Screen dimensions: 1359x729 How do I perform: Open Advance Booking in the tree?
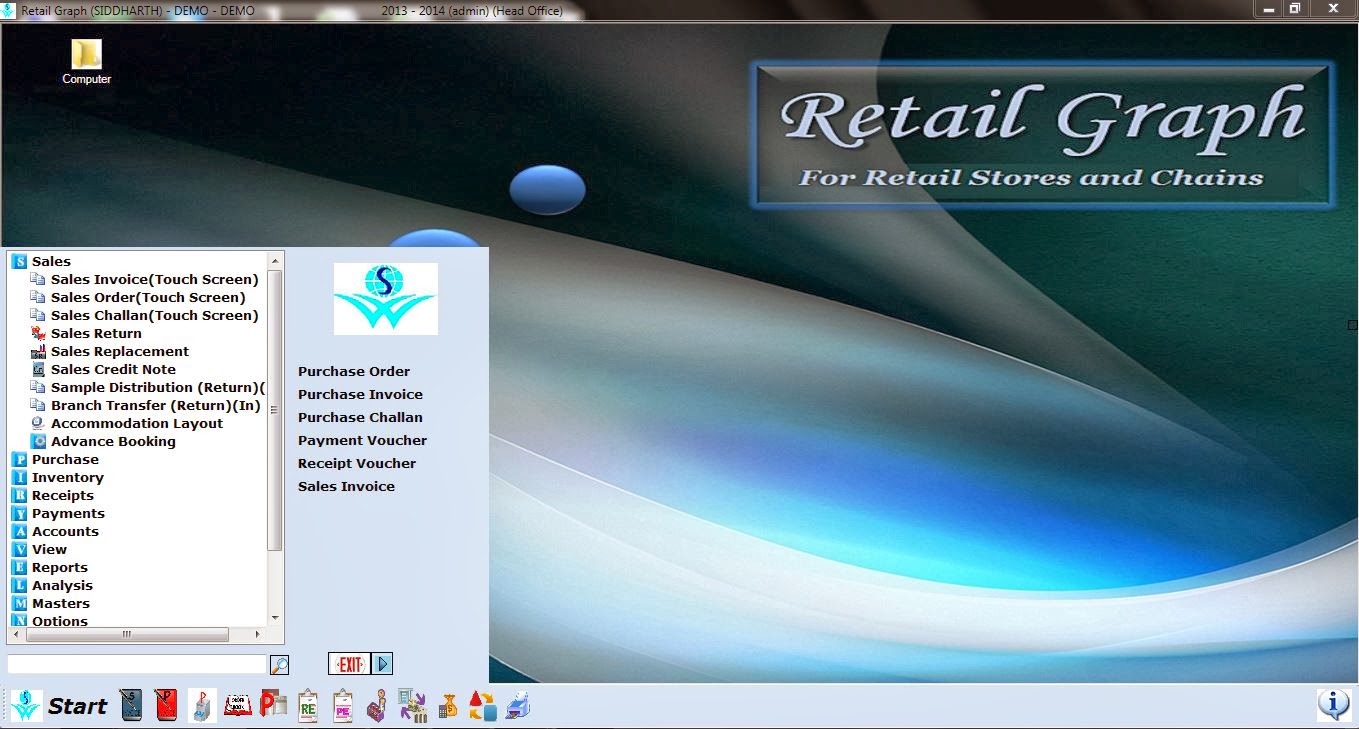113,441
